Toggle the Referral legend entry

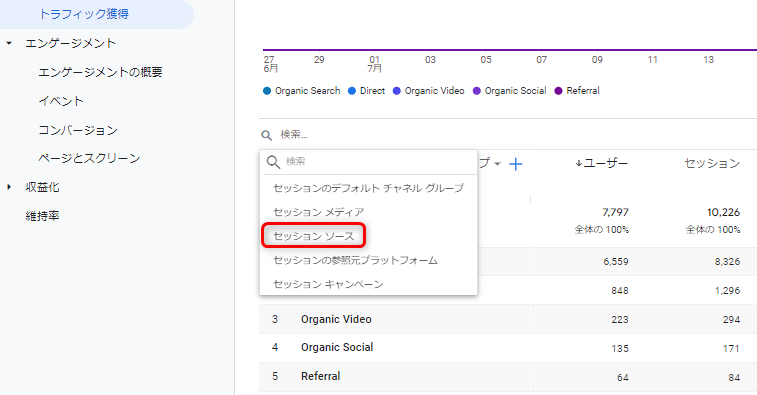click(x=577, y=91)
